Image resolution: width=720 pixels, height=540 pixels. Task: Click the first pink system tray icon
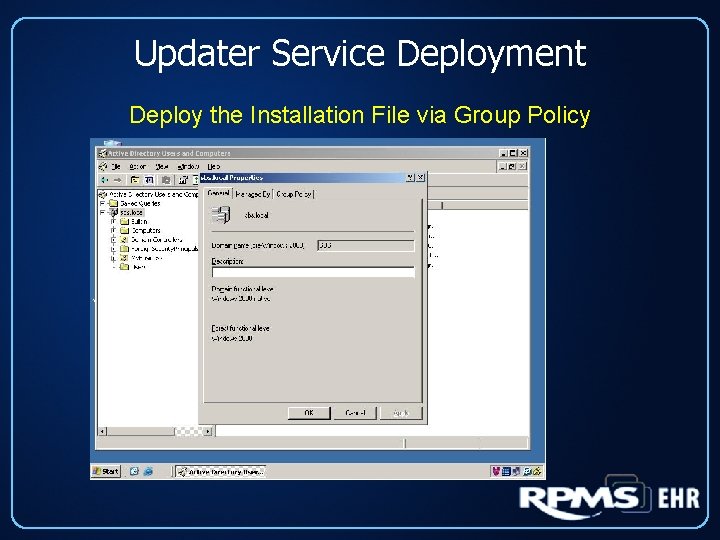coord(496,471)
